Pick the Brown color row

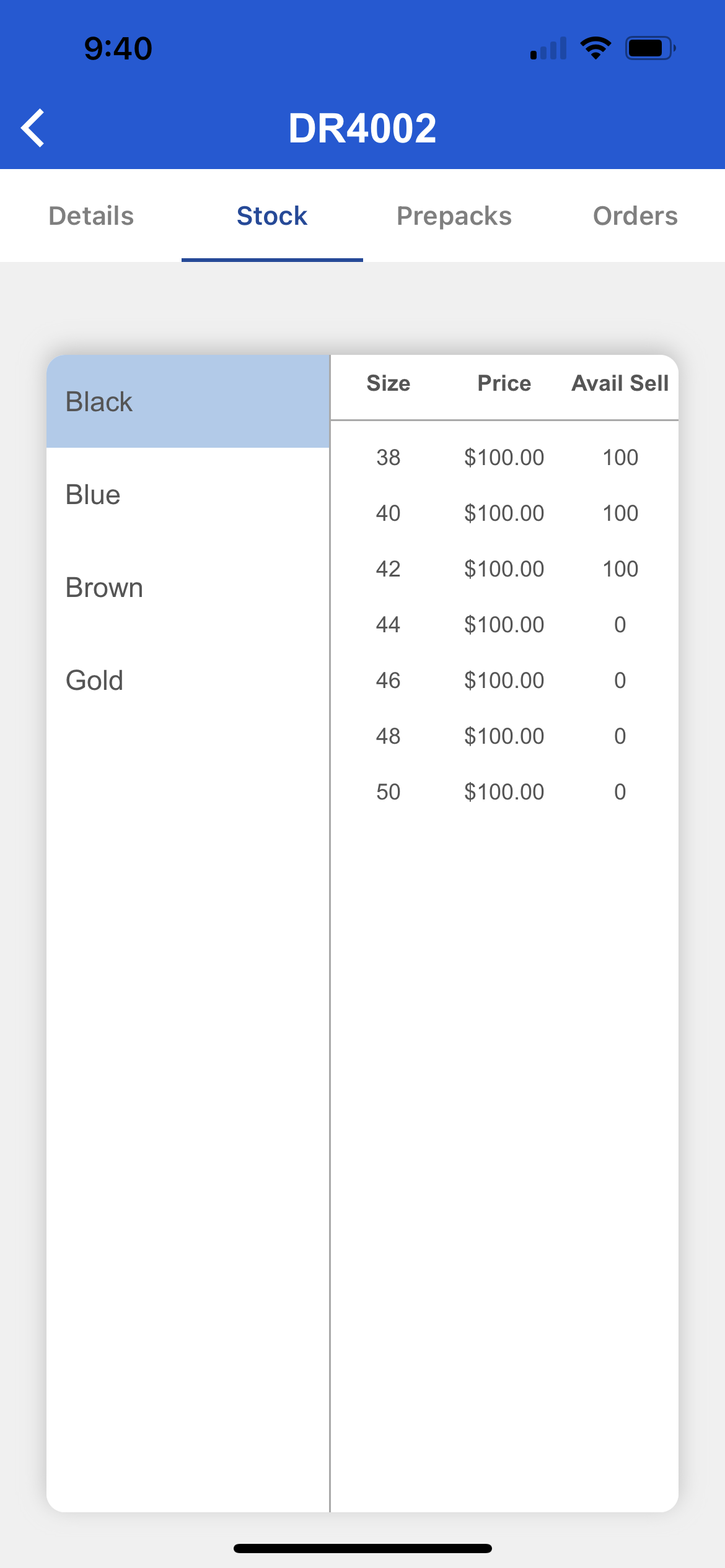[x=188, y=588]
